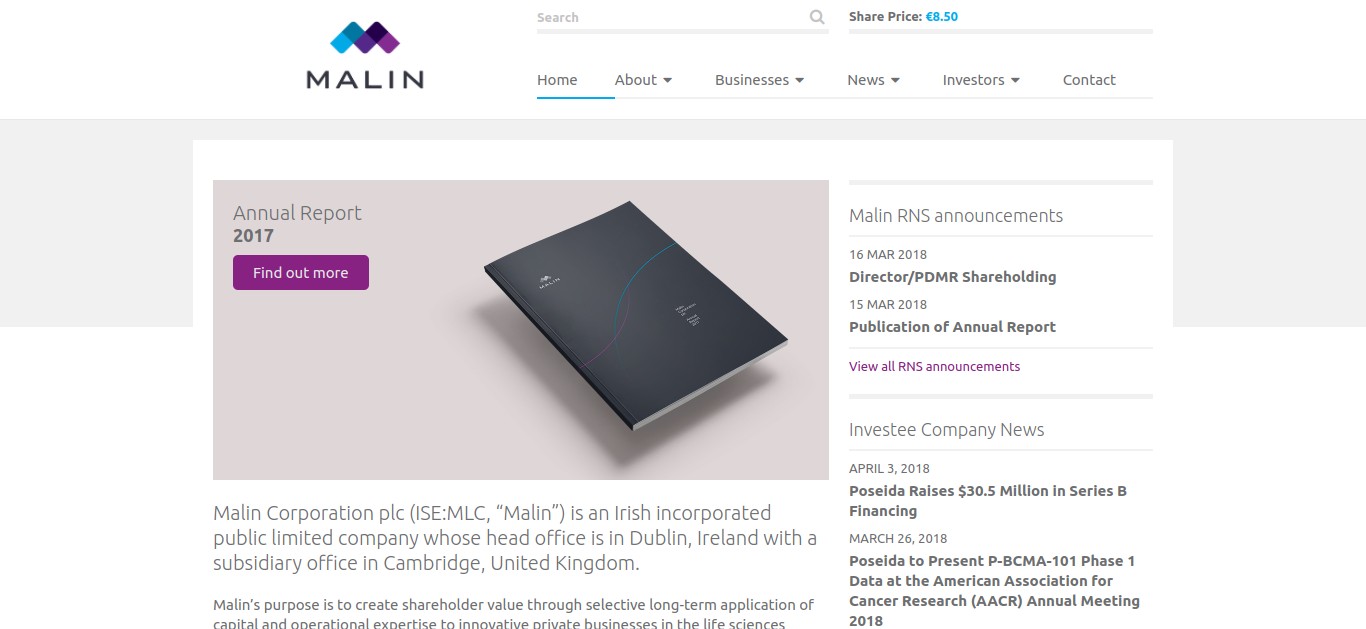Image resolution: width=1366 pixels, height=629 pixels.
Task: Click the annual report book cover image
Action: point(635,315)
